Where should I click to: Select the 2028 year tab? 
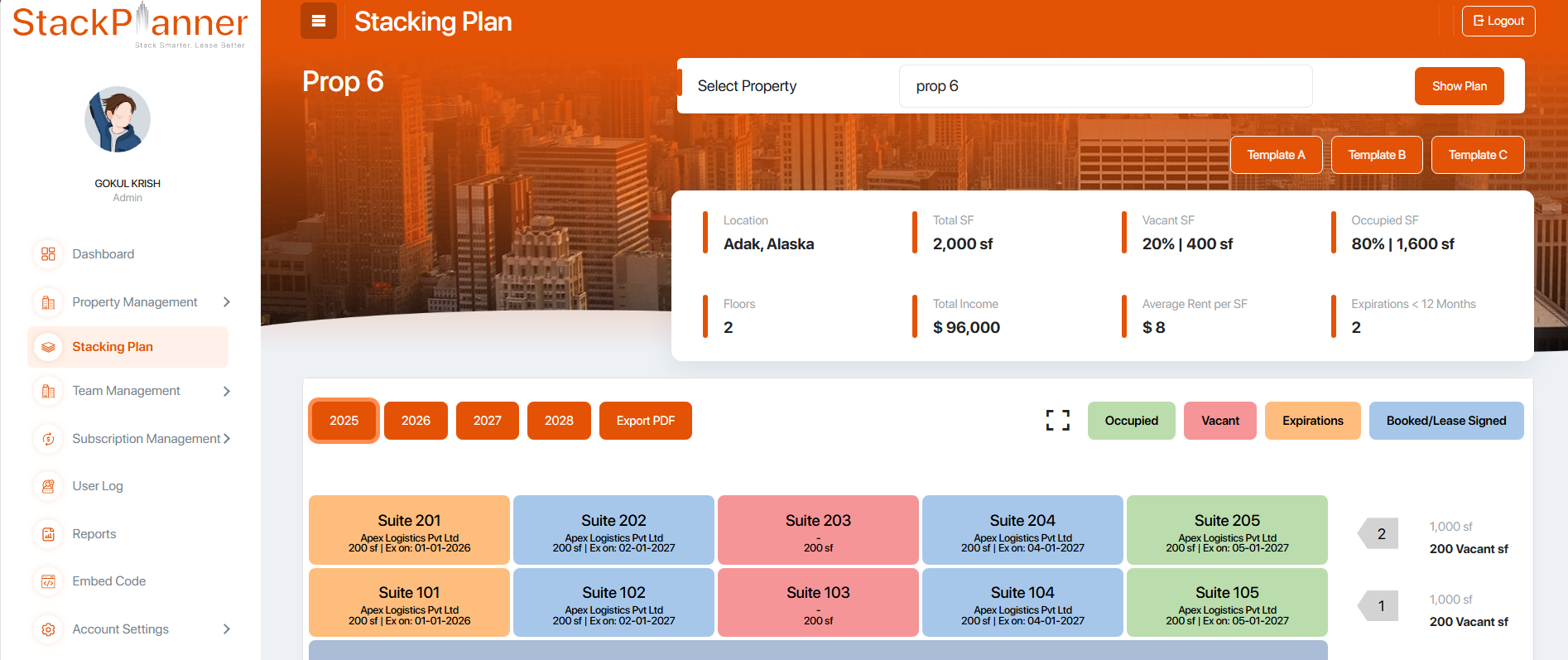pyautogui.click(x=559, y=421)
